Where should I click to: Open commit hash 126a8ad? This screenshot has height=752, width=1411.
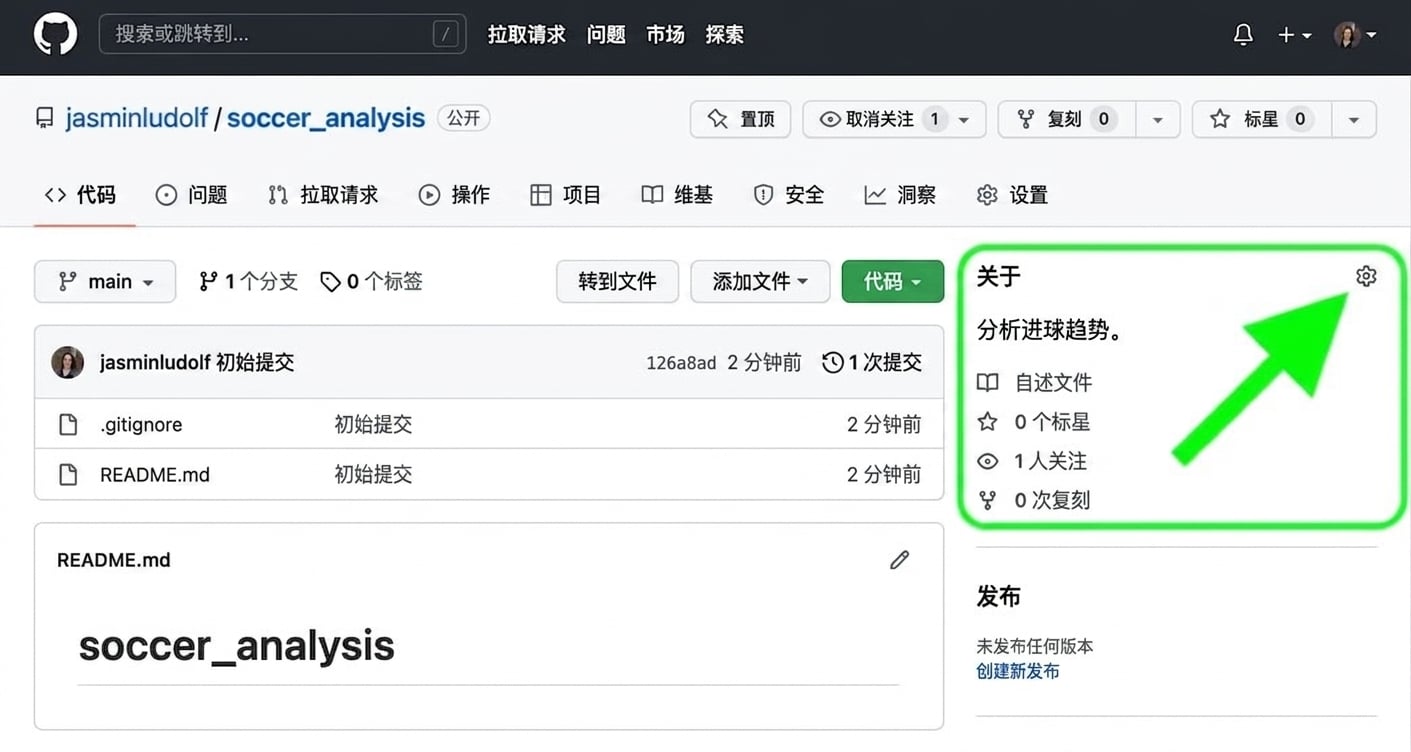point(681,363)
